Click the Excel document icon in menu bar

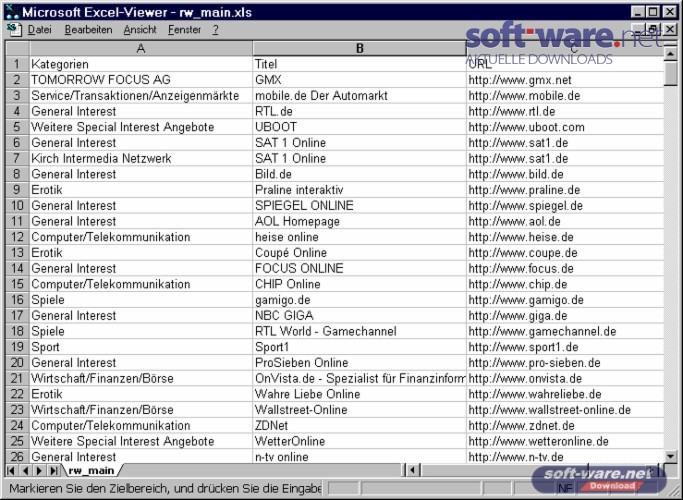[x=14, y=30]
